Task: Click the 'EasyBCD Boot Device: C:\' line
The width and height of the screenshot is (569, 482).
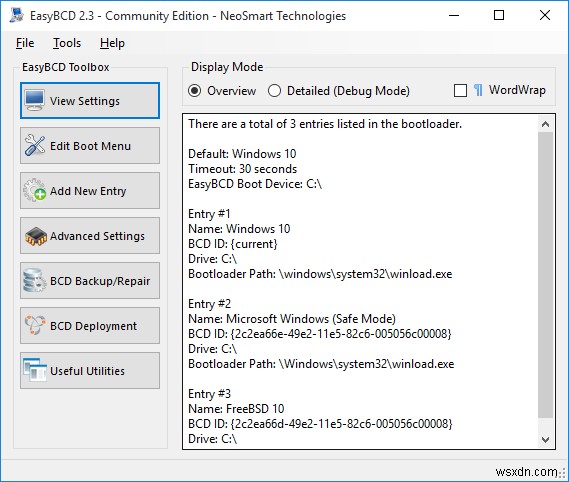Action: 255,184
